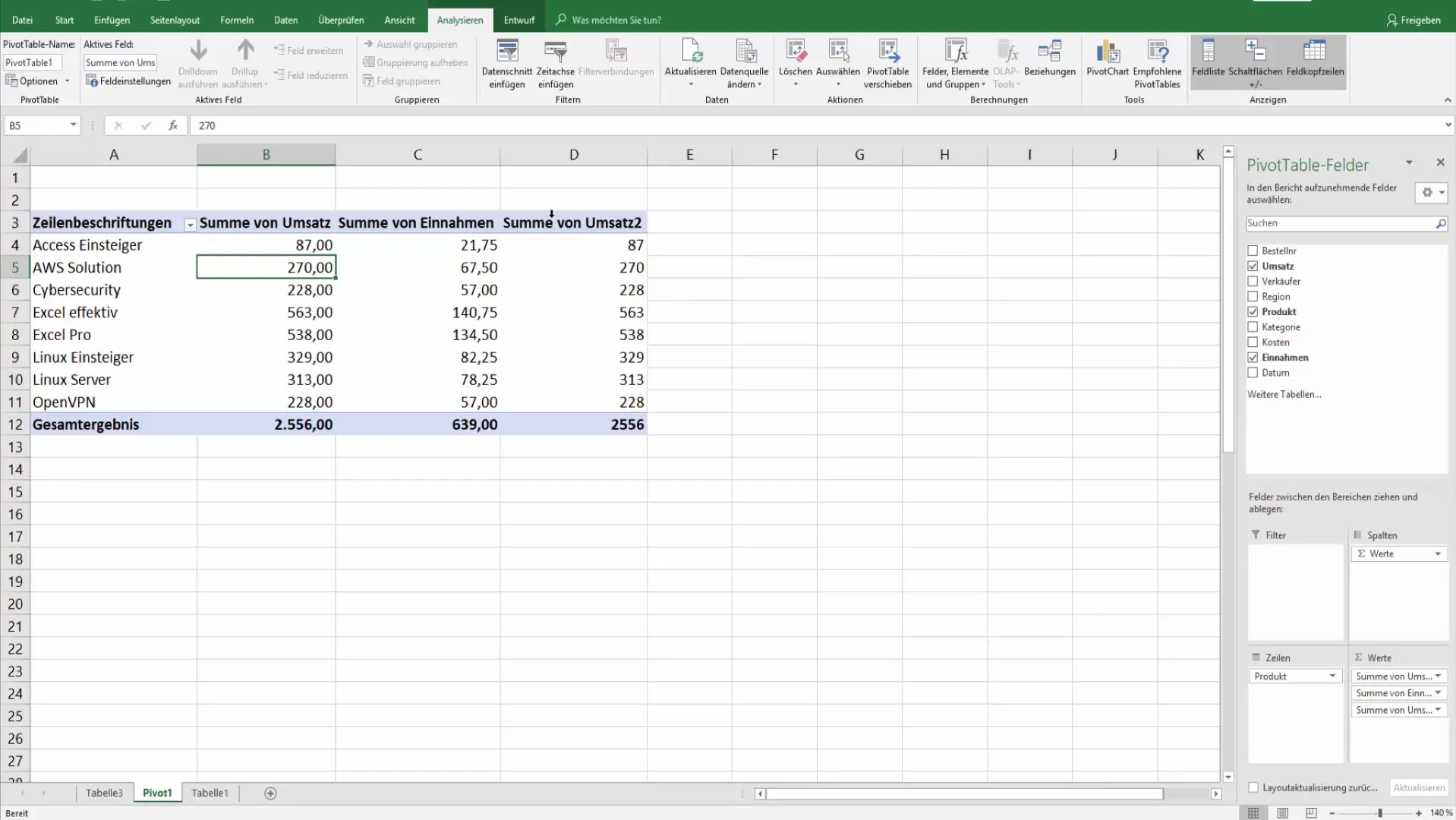The height and width of the screenshot is (820, 1456).
Task: Uncheck the Umsatz field
Action: coord(1253,266)
